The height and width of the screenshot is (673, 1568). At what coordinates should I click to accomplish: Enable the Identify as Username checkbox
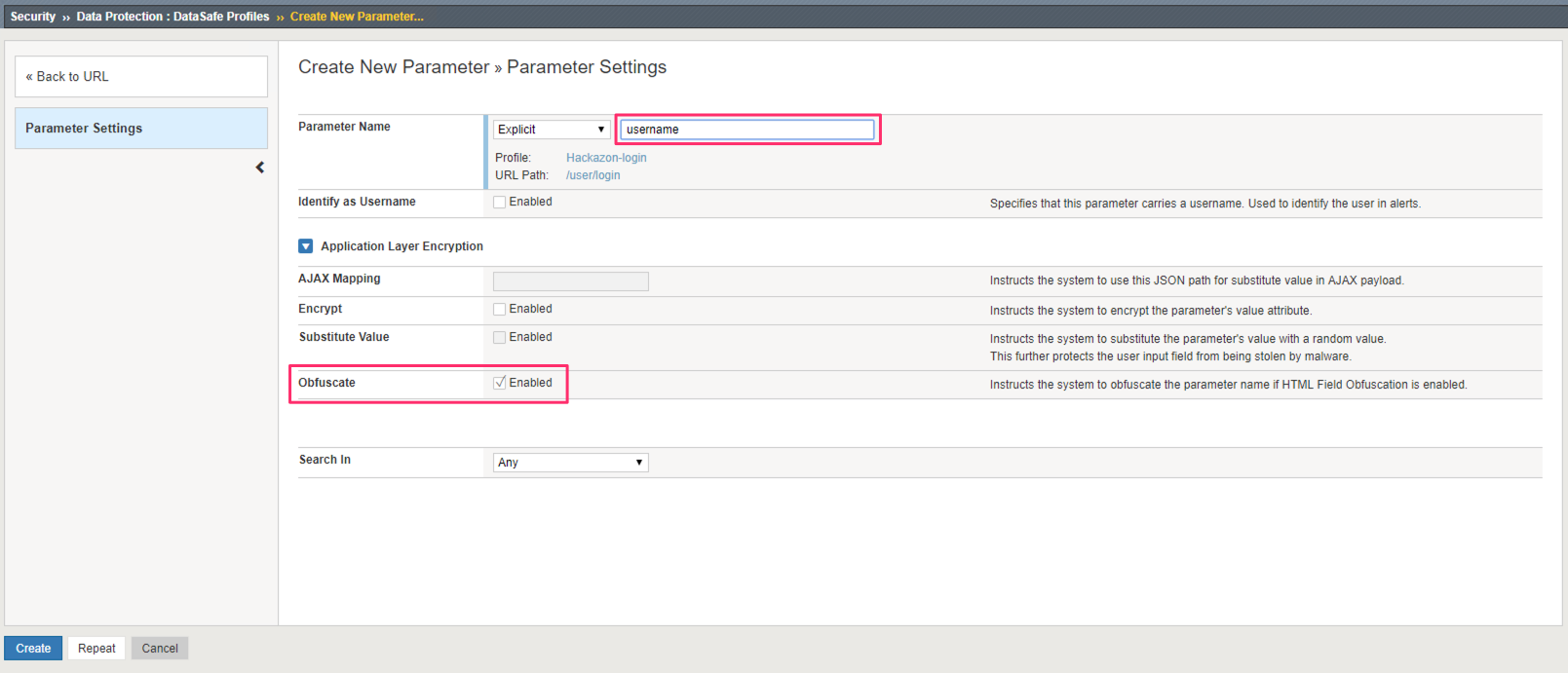(499, 203)
